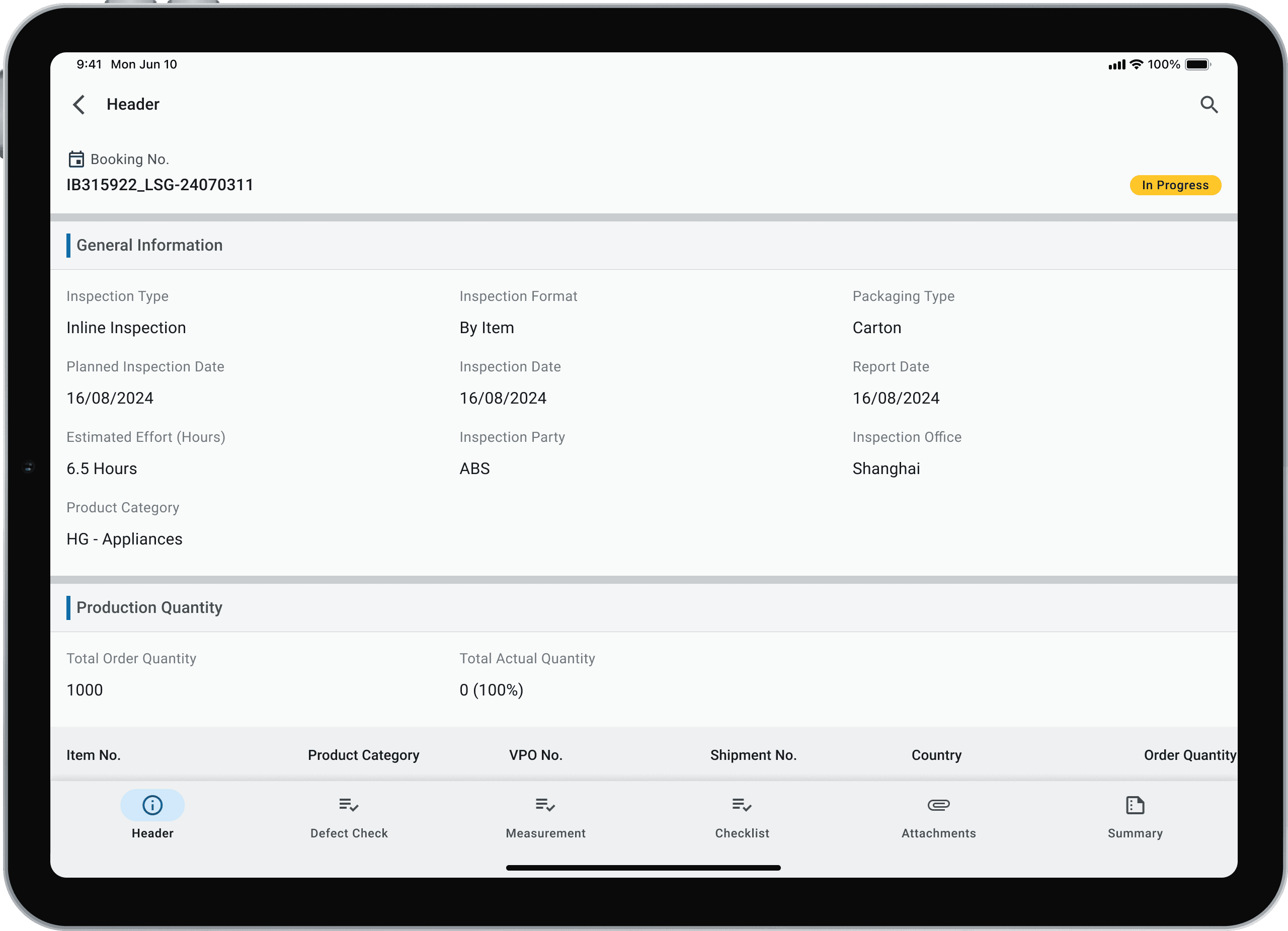The image size is (1288, 931).
Task: Tap the Attachments paperclip icon
Action: pos(938,805)
